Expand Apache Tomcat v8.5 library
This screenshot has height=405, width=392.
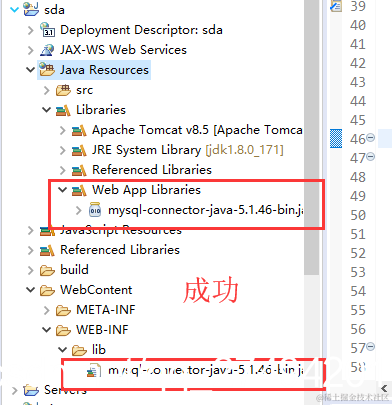[x=62, y=130]
